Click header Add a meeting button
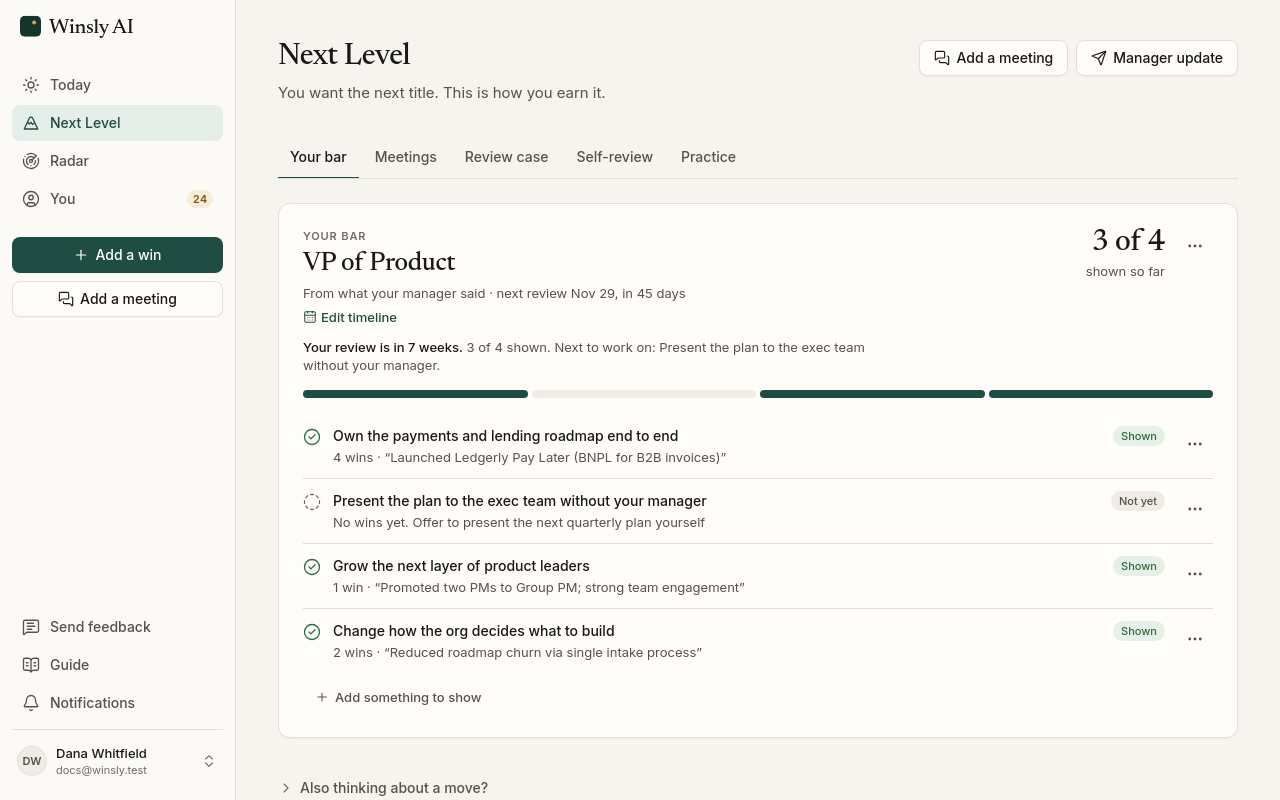1280x800 pixels. 993,58
